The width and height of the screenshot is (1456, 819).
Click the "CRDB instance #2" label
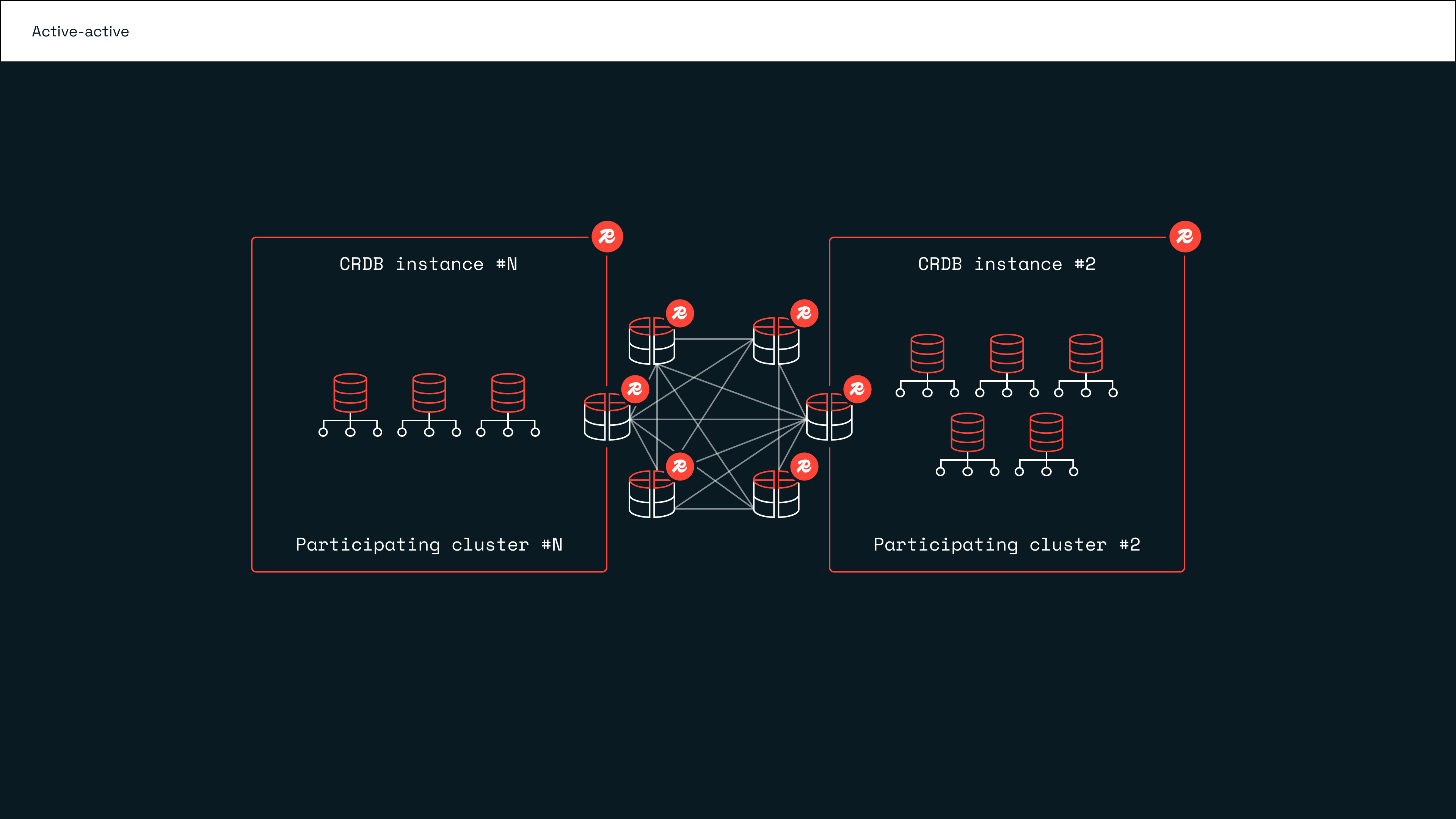[x=1007, y=264]
